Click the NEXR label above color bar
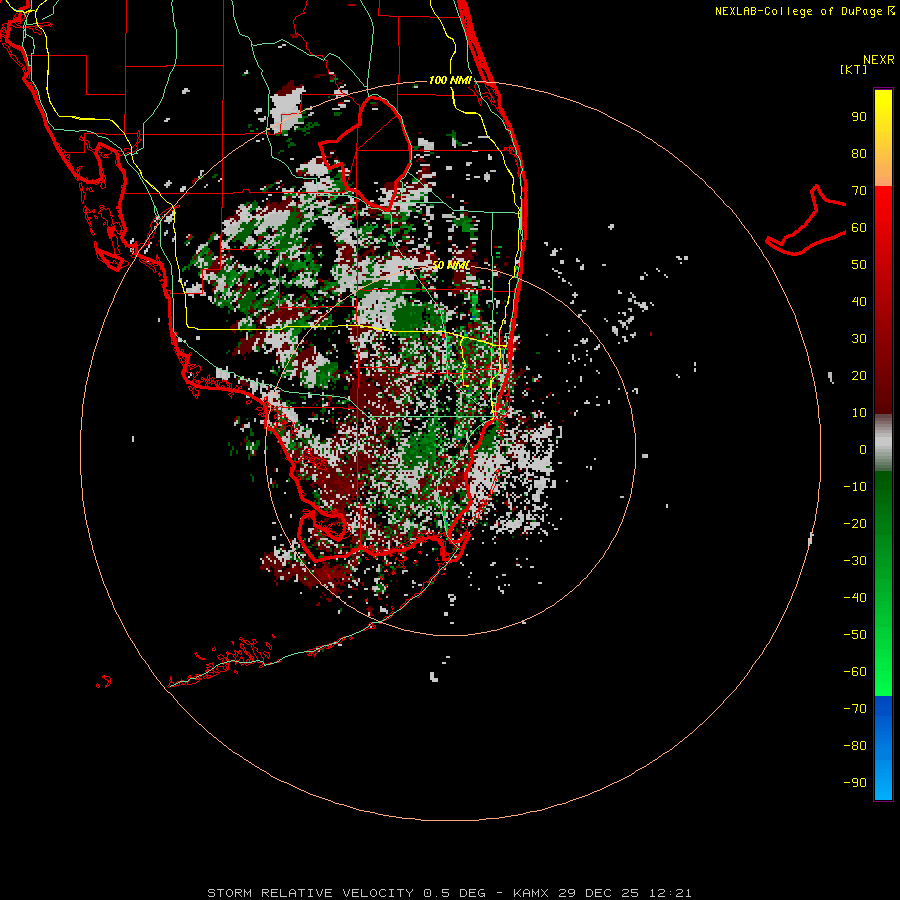Image resolution: width=900 pixels, height=900 pixels. 879,60
